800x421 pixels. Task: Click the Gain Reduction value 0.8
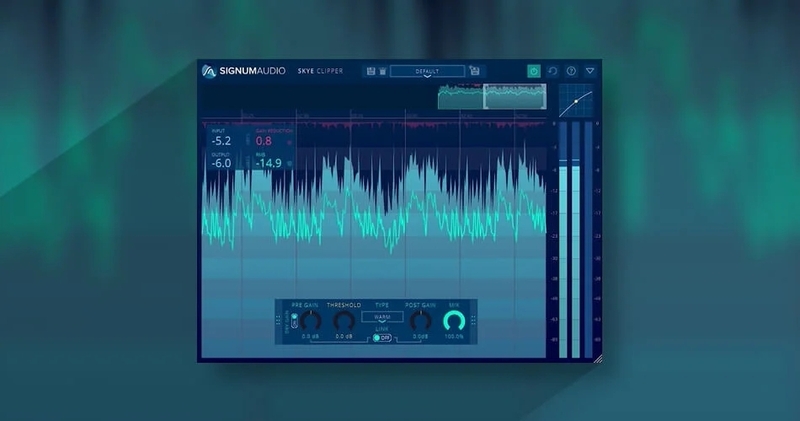[x=264, y=141]
